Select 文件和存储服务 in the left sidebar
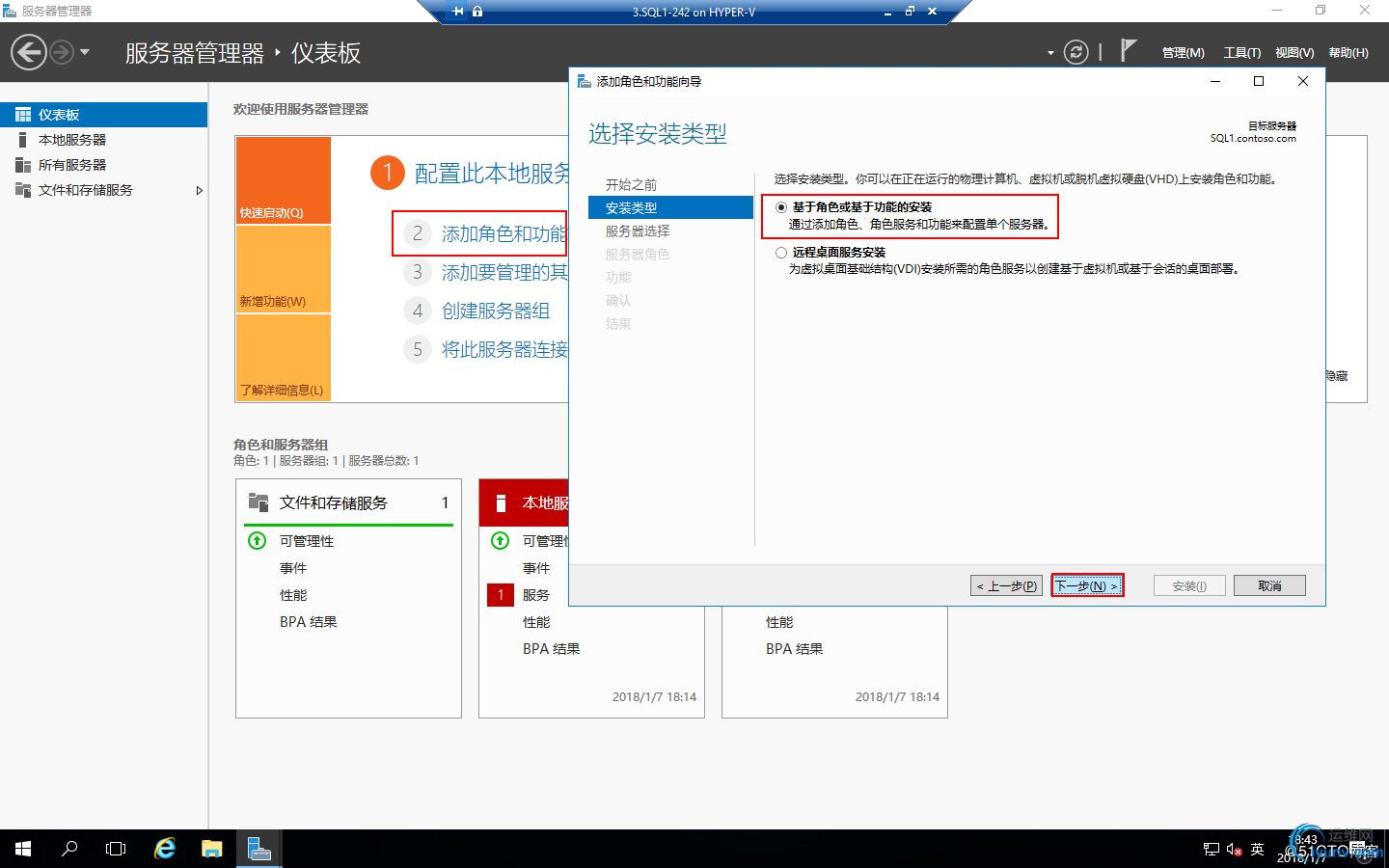 tap(103, 190)
